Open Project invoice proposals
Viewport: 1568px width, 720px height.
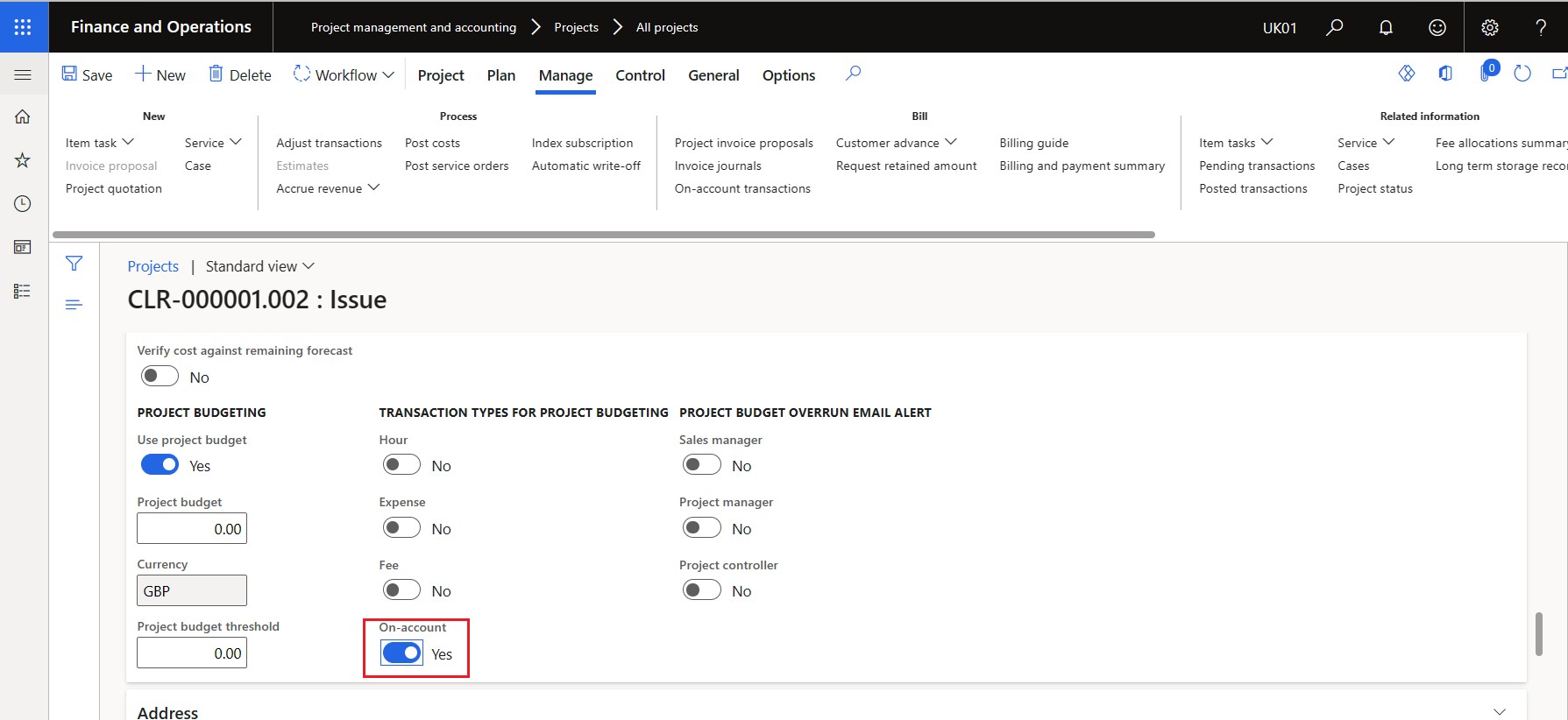pyautogui.click(x=743, y=143)
